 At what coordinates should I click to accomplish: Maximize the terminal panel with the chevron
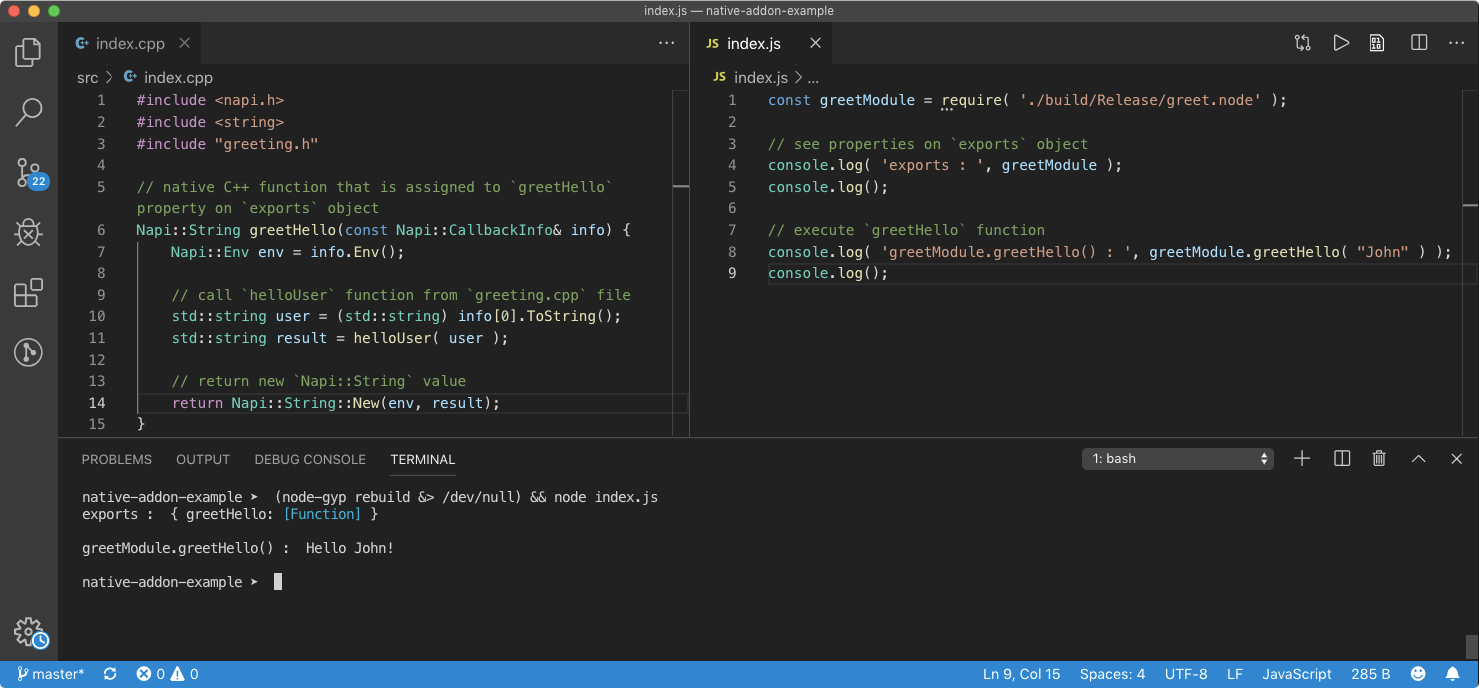(x=1418, y=458)
